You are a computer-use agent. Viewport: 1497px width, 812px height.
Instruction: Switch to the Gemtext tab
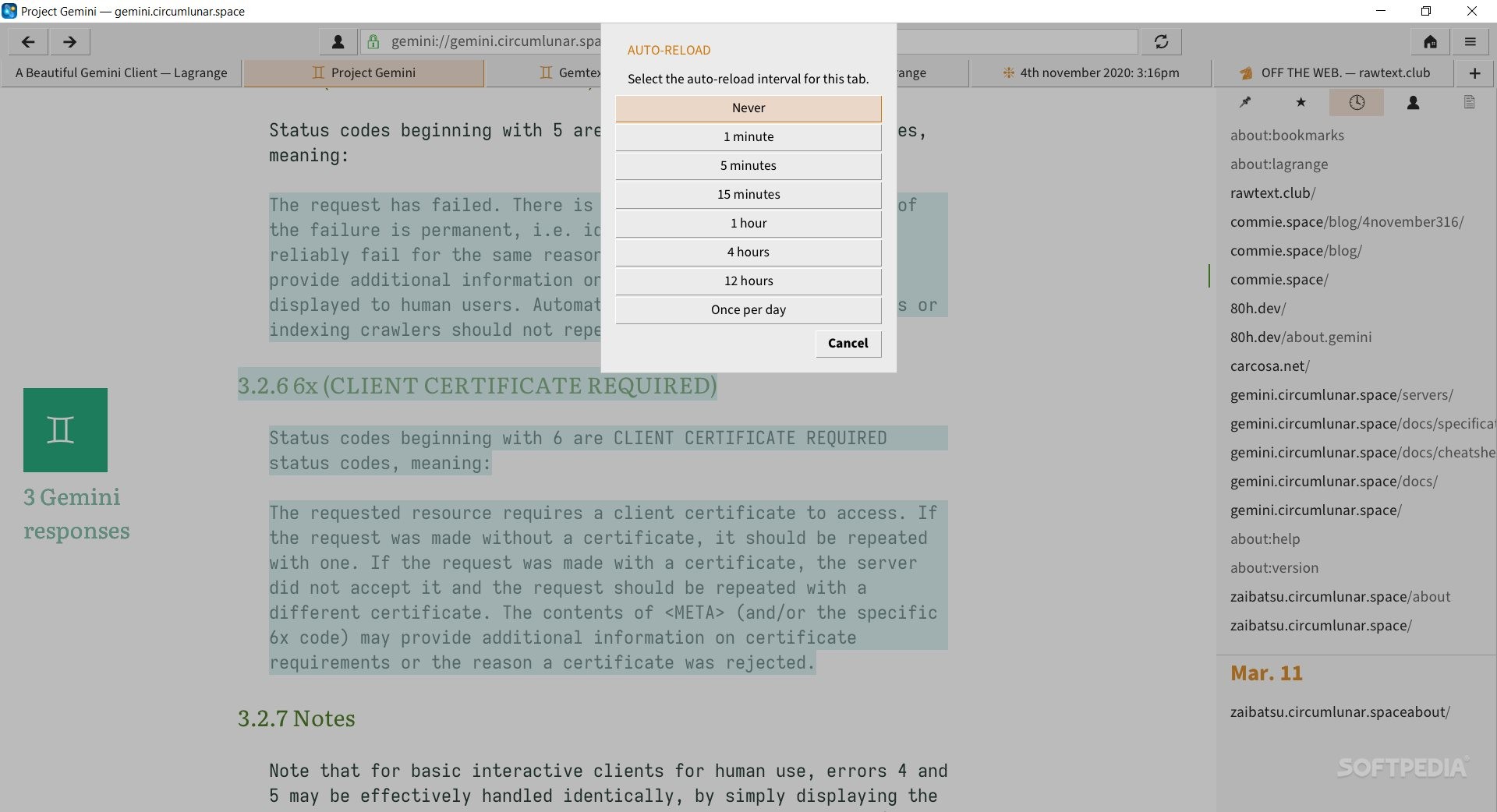[544, 72]
